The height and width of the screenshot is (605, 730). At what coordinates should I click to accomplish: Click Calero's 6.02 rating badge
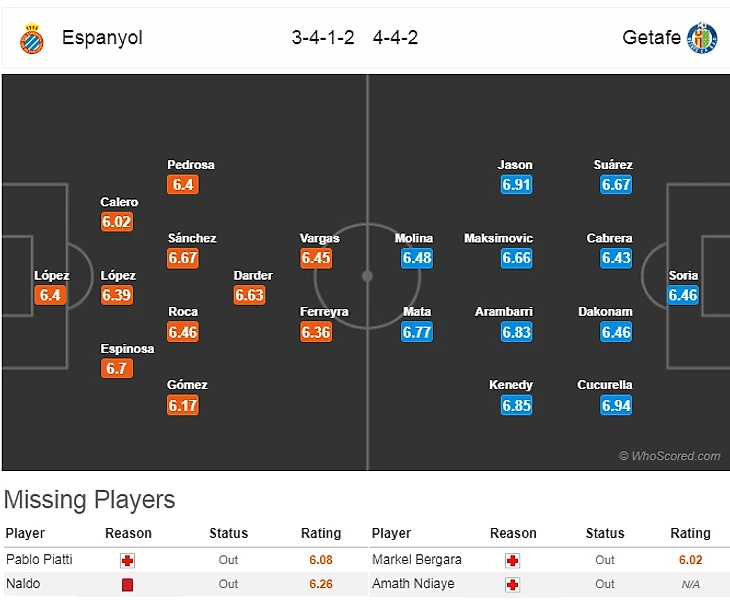117,221
